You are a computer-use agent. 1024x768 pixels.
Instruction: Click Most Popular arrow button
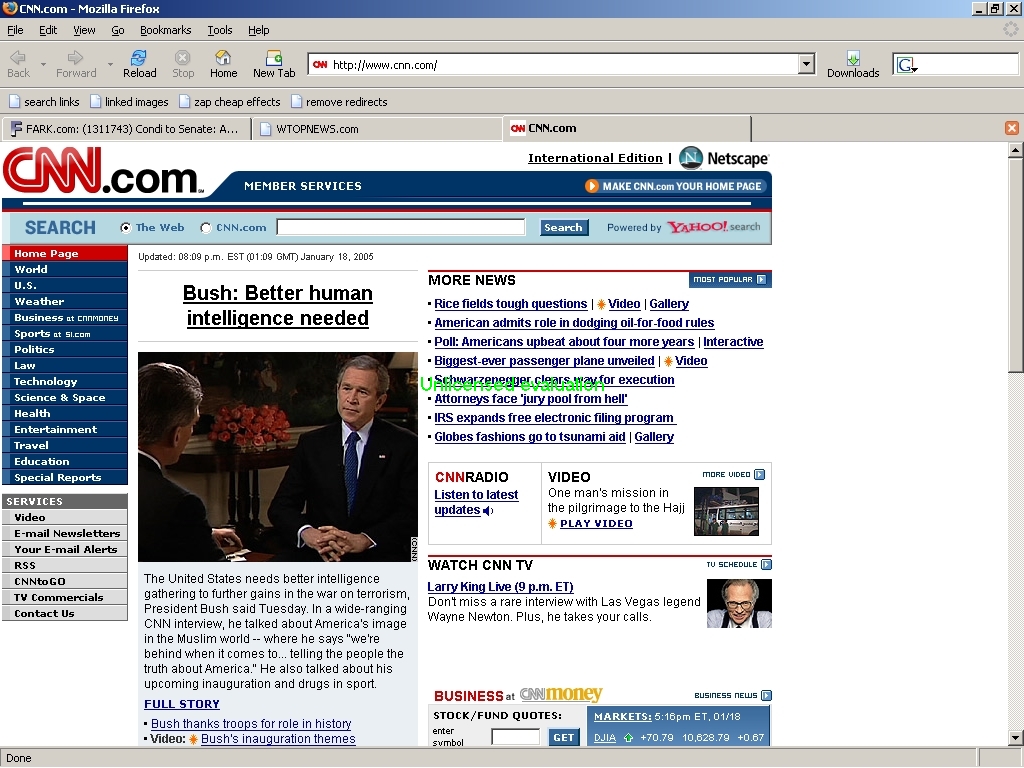coord(730,280)
